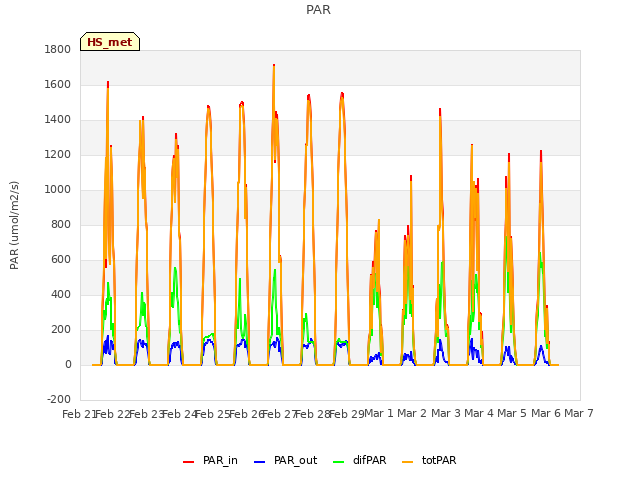Select the totPAR legend entry

tap(429, 460)
